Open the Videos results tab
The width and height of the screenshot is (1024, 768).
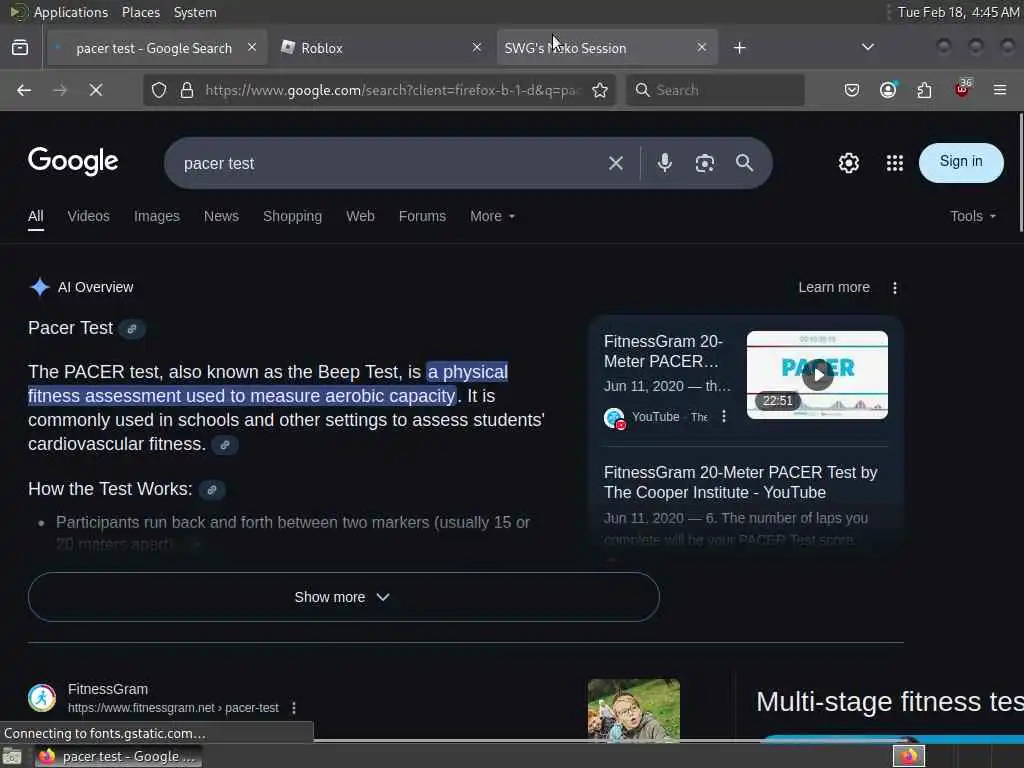point(89,216)
